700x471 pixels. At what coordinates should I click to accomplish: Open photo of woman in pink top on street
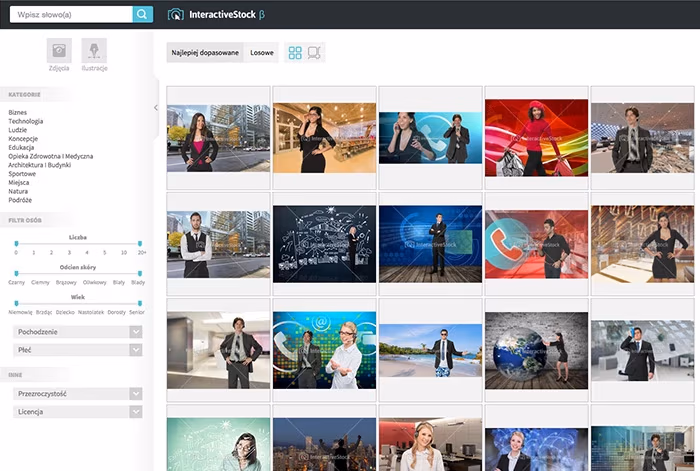point(218,138)
